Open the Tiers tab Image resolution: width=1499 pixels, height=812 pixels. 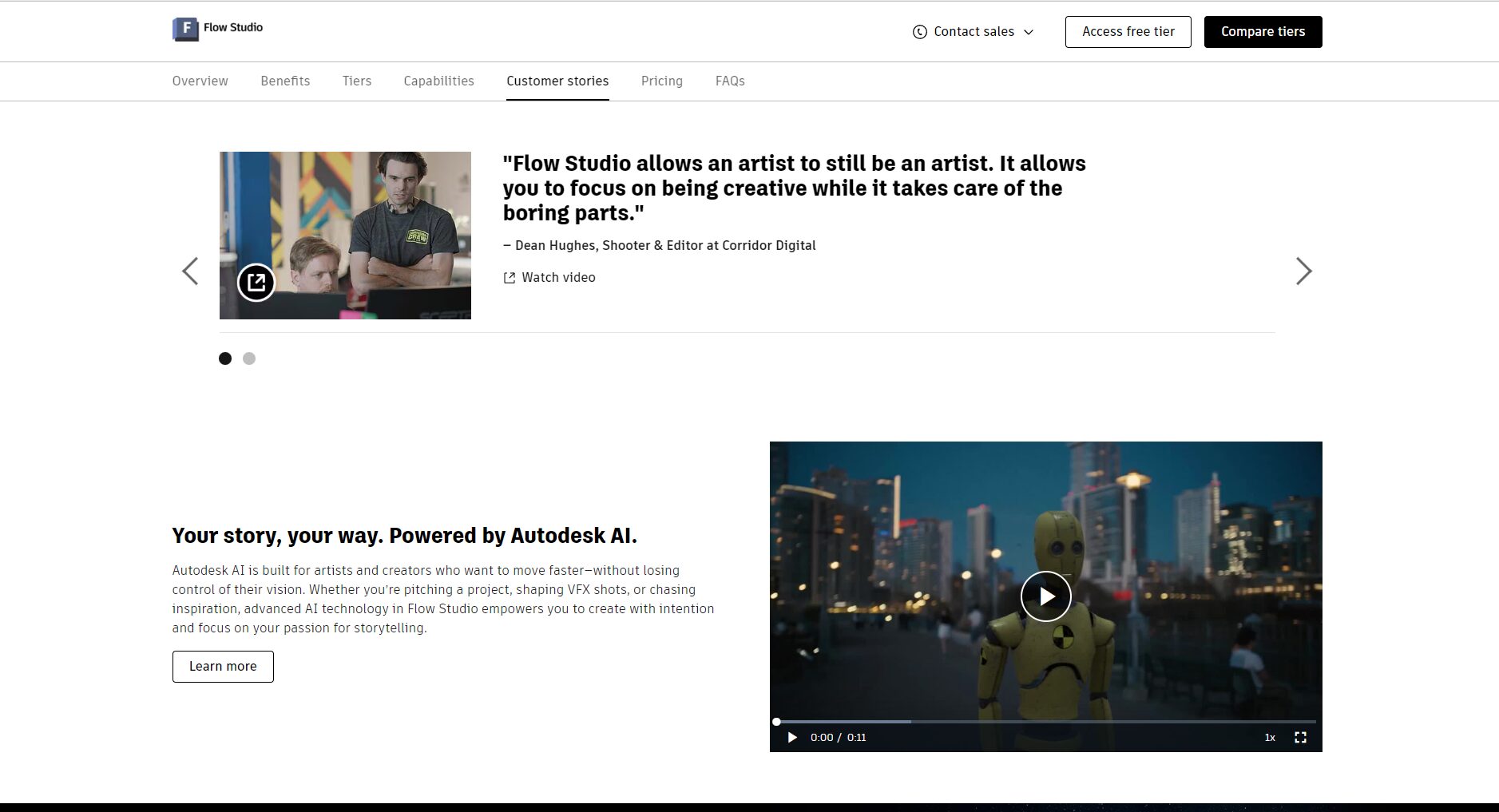tap(357, 81)
